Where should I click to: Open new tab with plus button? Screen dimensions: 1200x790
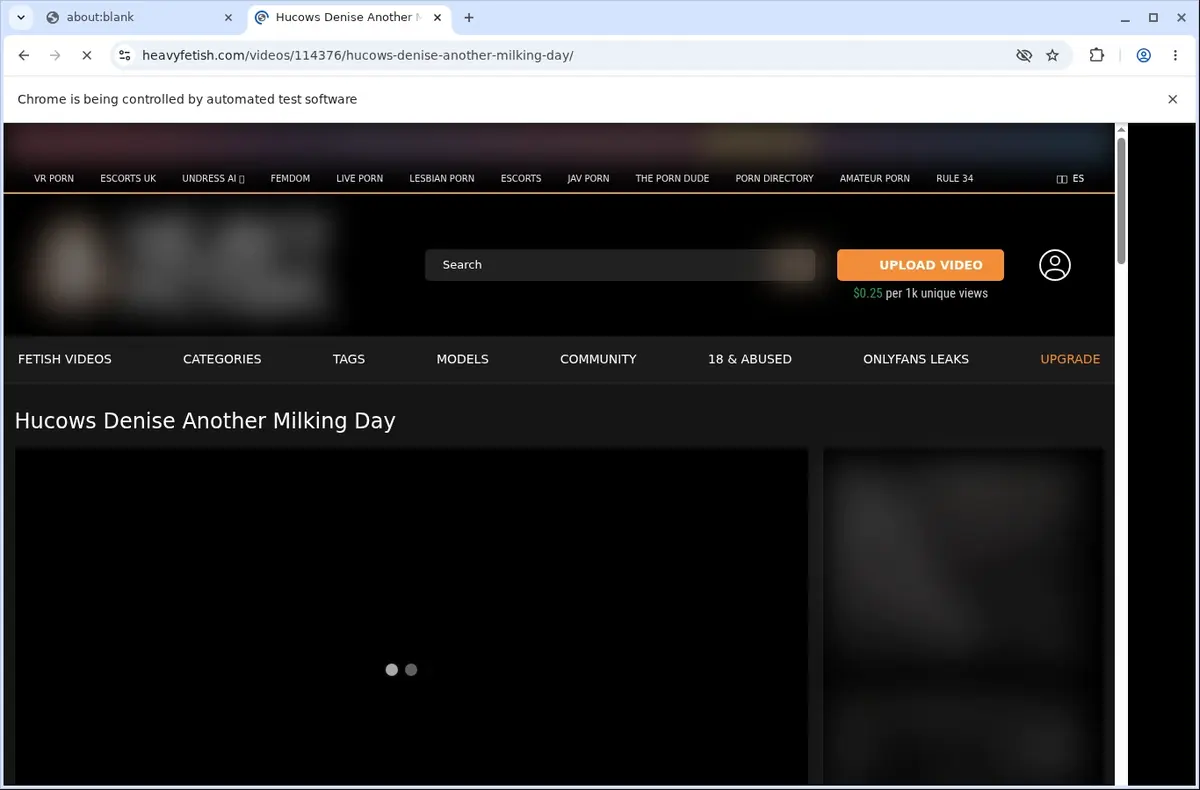(x=469, y=17)
